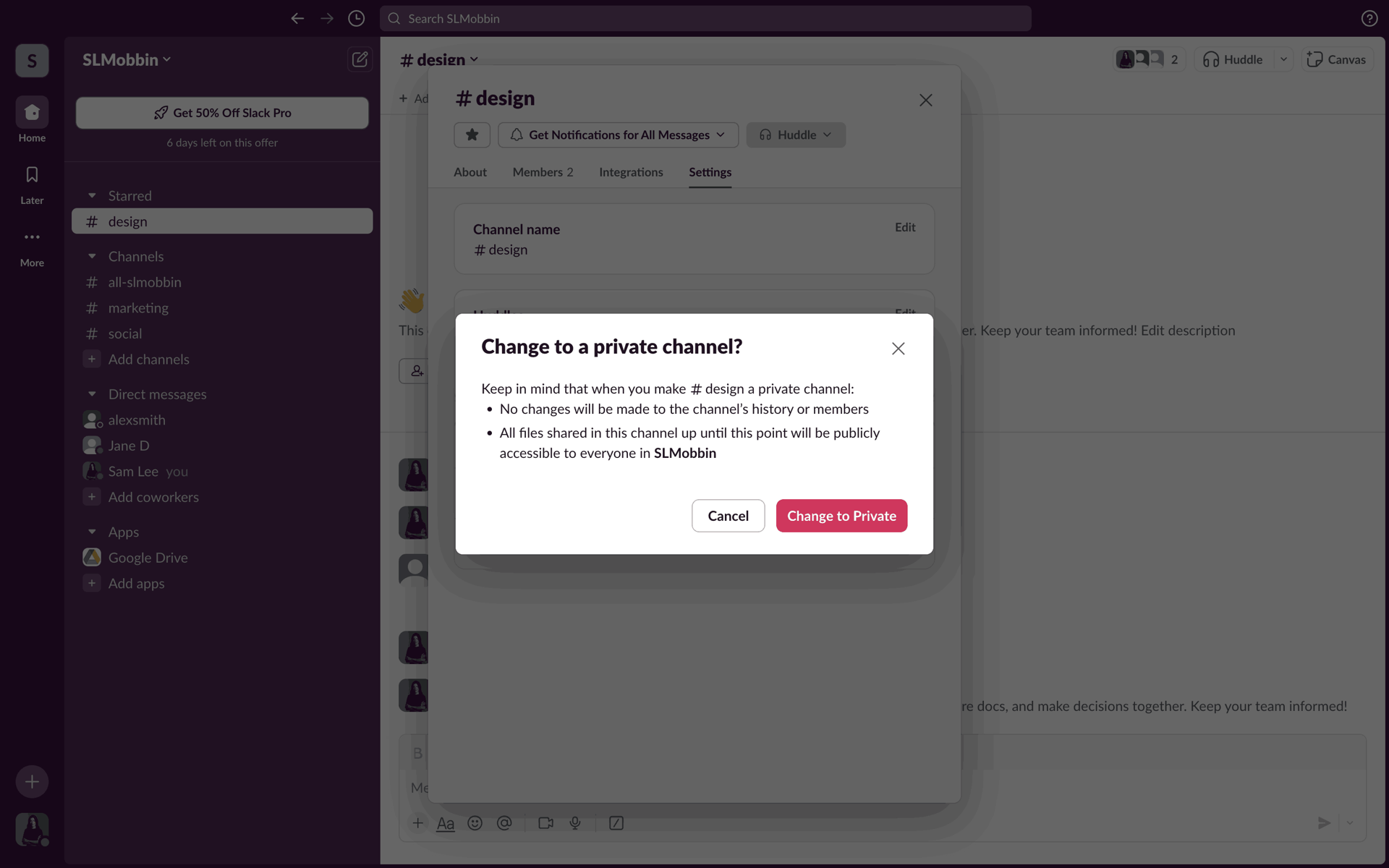Close the private channel confirmation dialog

tap(899, 349)
